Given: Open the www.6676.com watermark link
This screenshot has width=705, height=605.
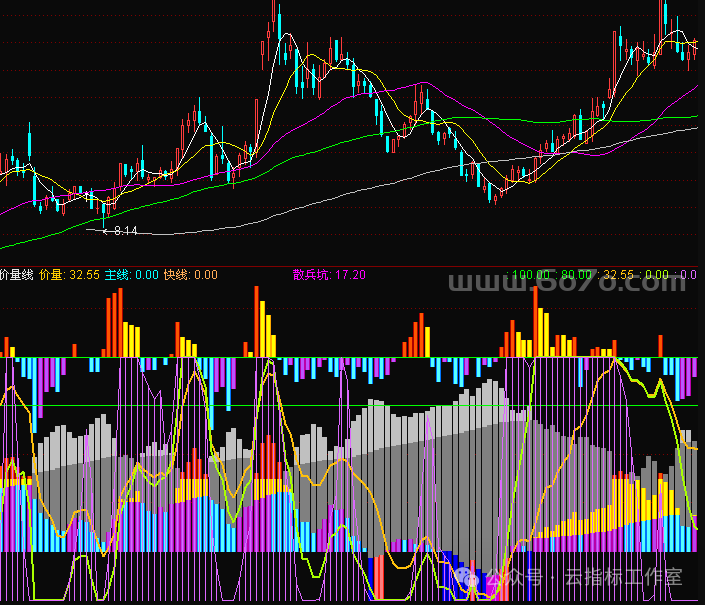Looking at the screenshot, I should pyautogui.click(x=567, y=282).
